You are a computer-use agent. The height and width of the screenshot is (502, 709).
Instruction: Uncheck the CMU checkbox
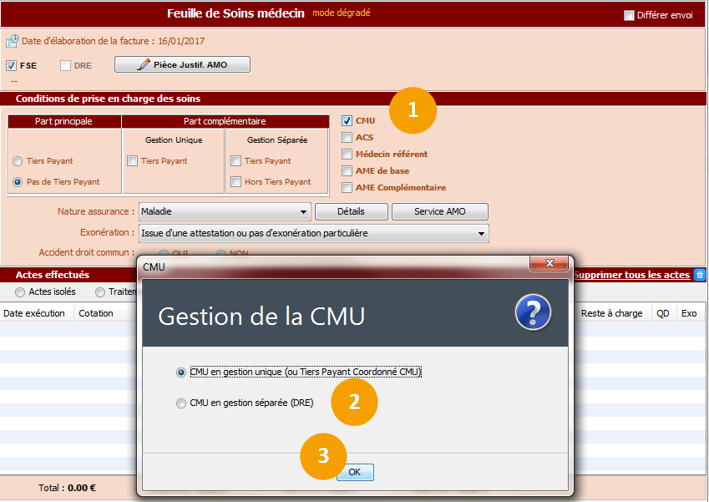pyautogui.click(x=347, y=121)
